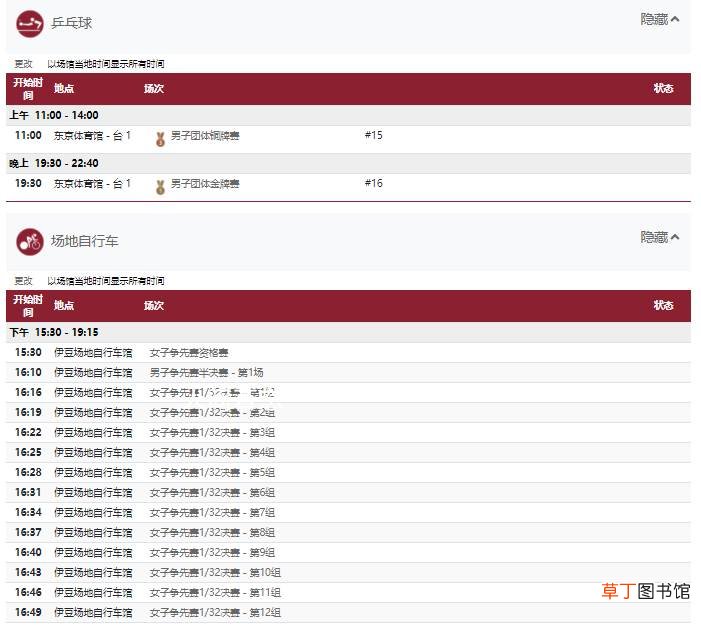
Task: Click match number #15
Action: pyautogui.click(x=374, y=135)
